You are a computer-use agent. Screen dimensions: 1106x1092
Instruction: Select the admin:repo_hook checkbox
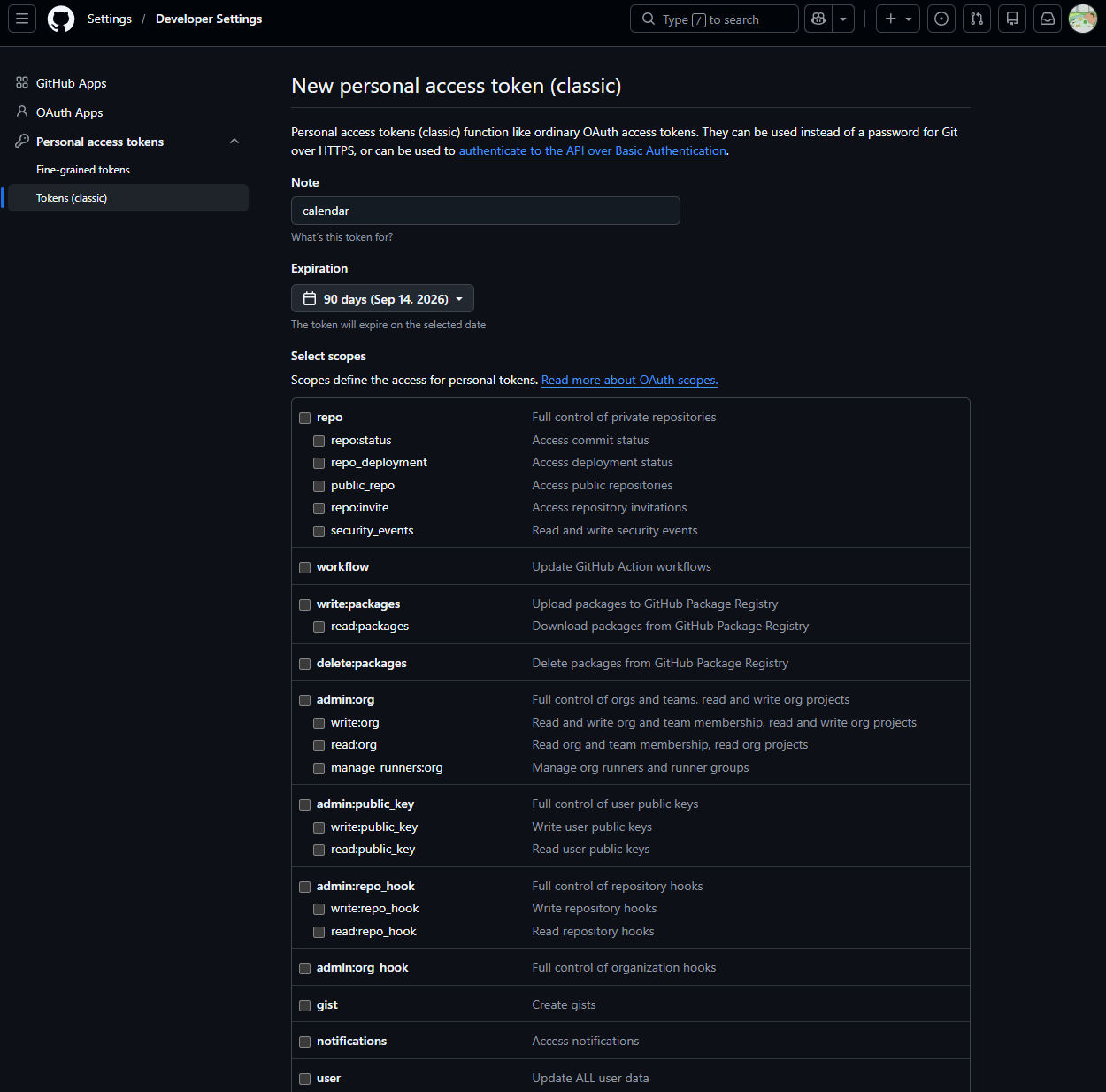(304, 887)
